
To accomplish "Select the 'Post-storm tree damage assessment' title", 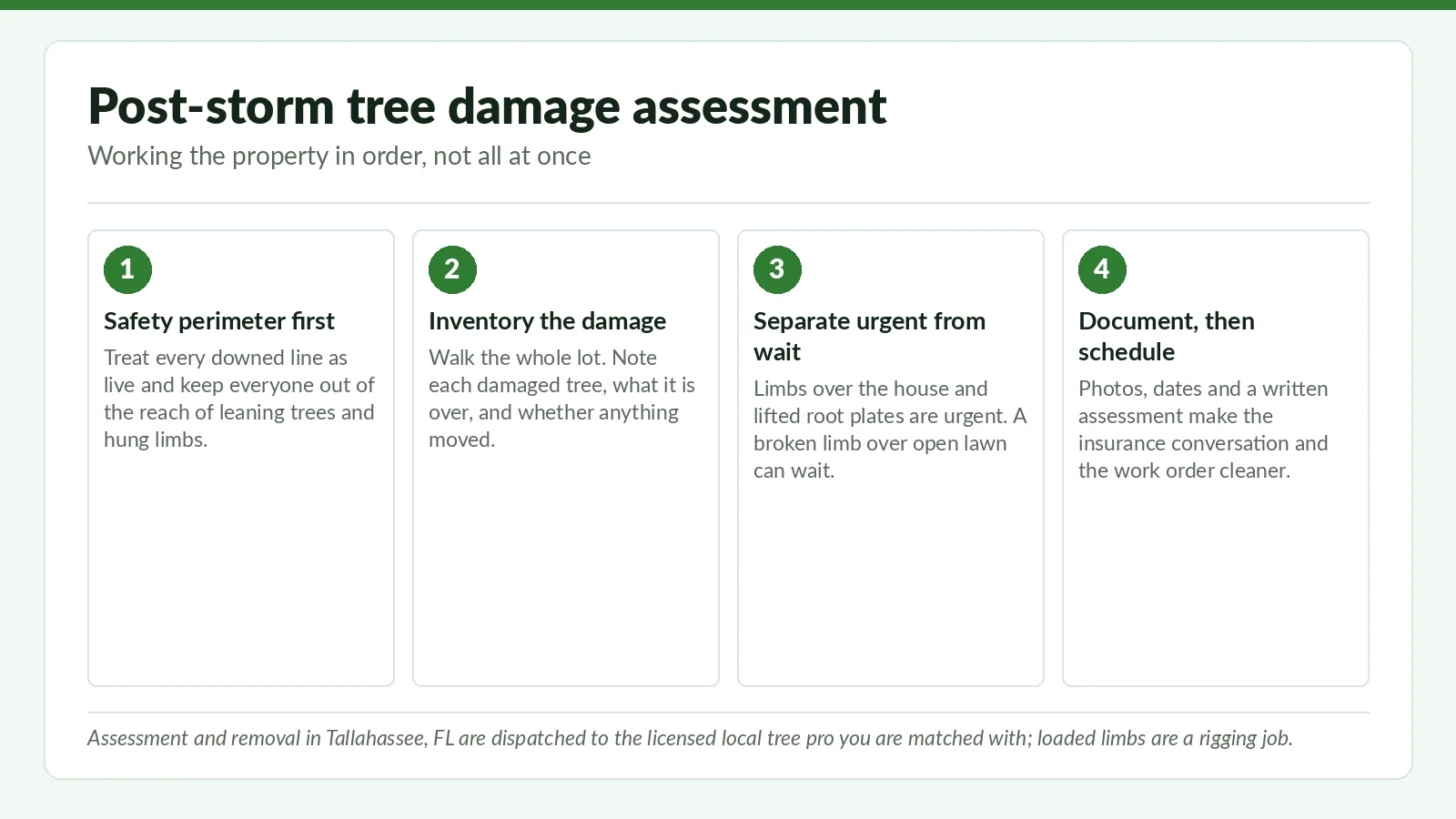I will [x=487, y=106].
